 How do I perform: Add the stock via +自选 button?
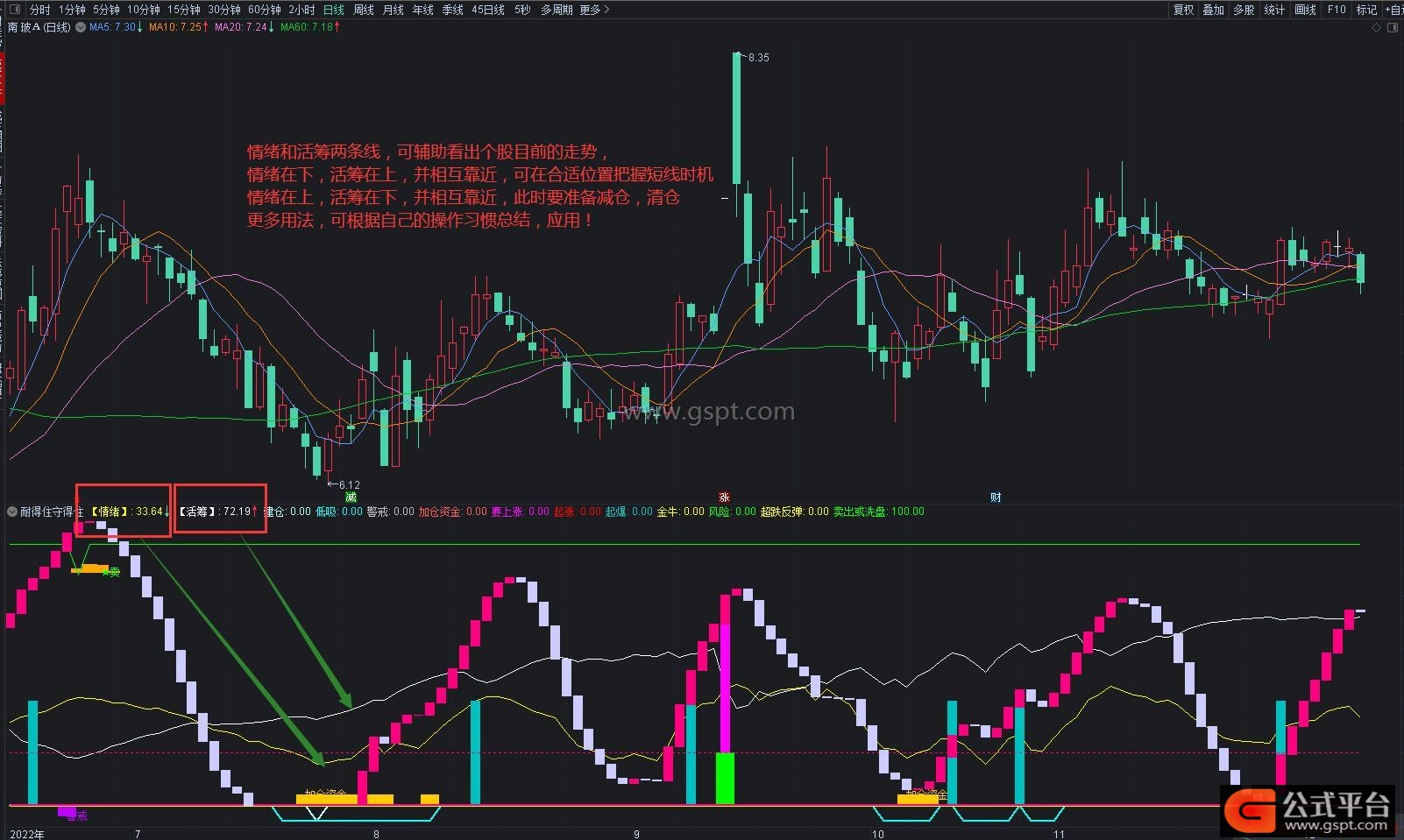(x=1393, y=10)
